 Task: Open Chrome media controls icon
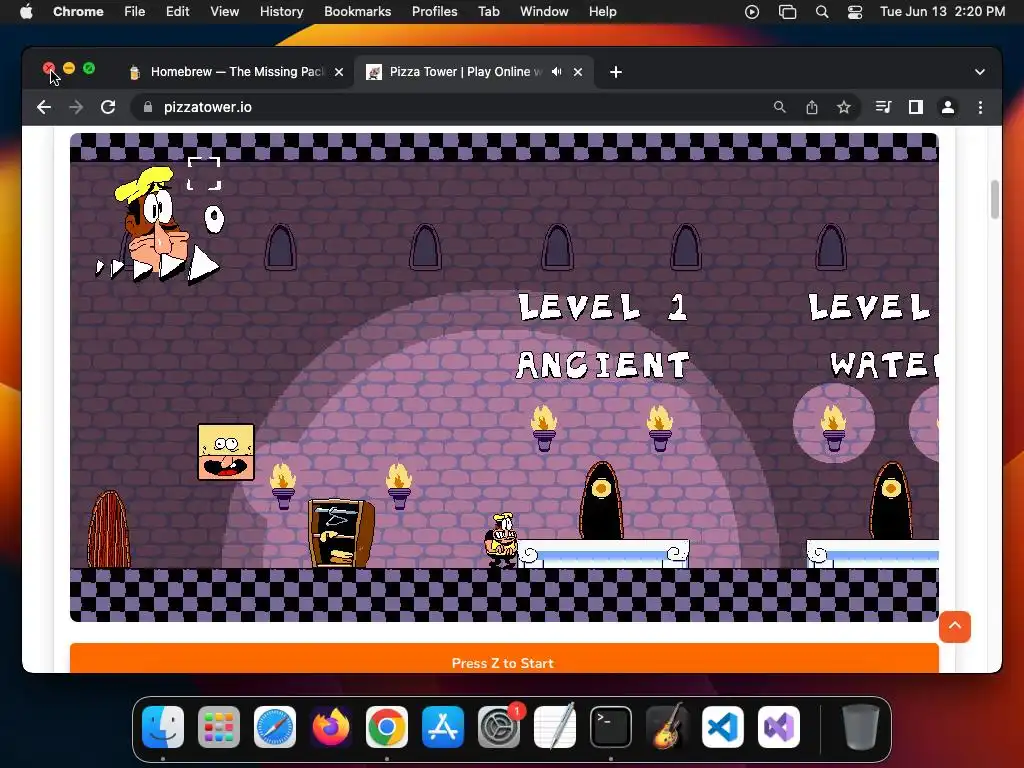(883, 107)
